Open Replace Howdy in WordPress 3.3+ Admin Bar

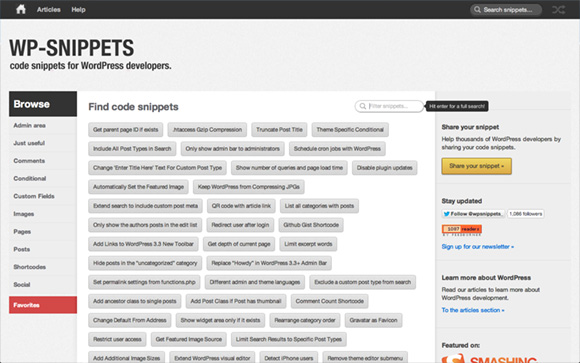pos(269,263)
